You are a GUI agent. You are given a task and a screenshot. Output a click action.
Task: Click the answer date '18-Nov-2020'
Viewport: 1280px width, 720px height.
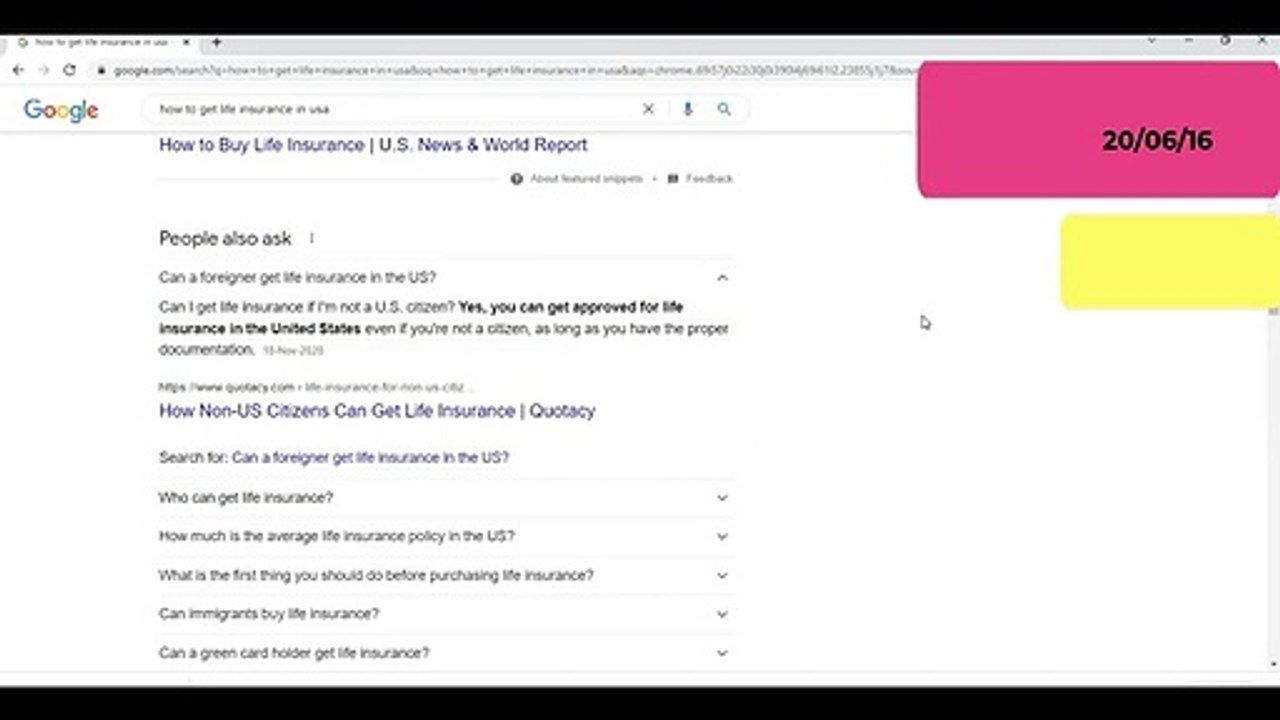(292, 351)
